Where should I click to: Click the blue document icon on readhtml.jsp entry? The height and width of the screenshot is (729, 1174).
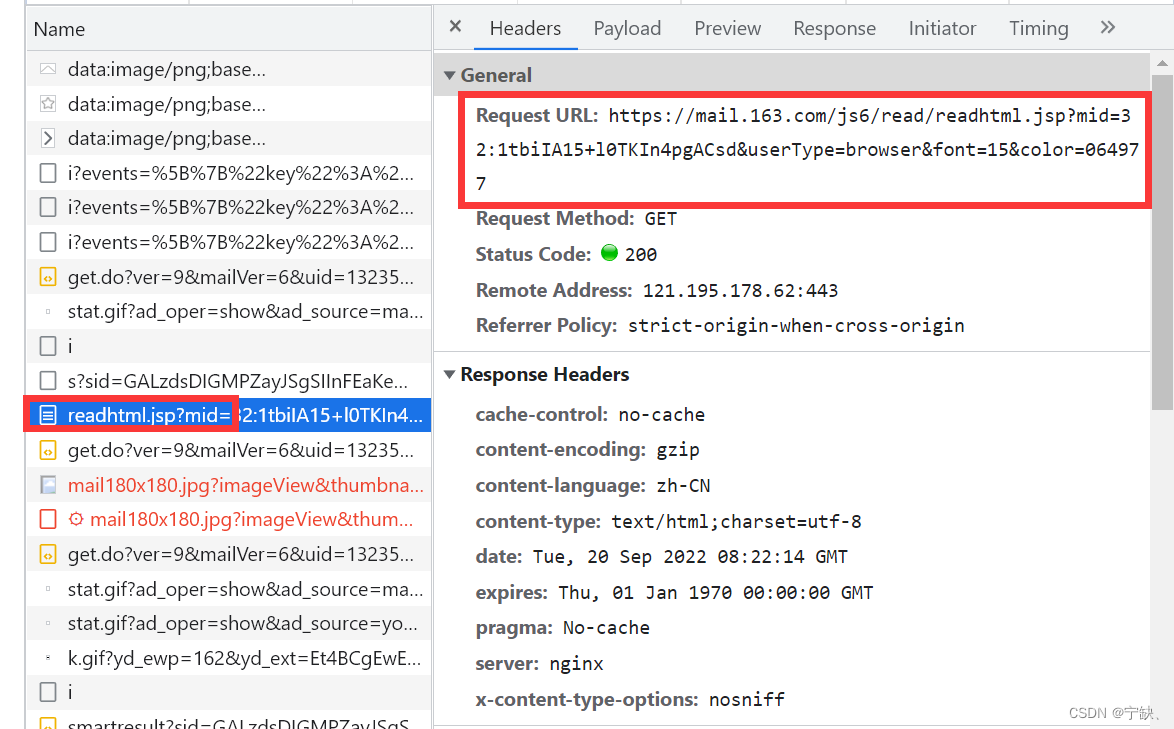(50, 414)
